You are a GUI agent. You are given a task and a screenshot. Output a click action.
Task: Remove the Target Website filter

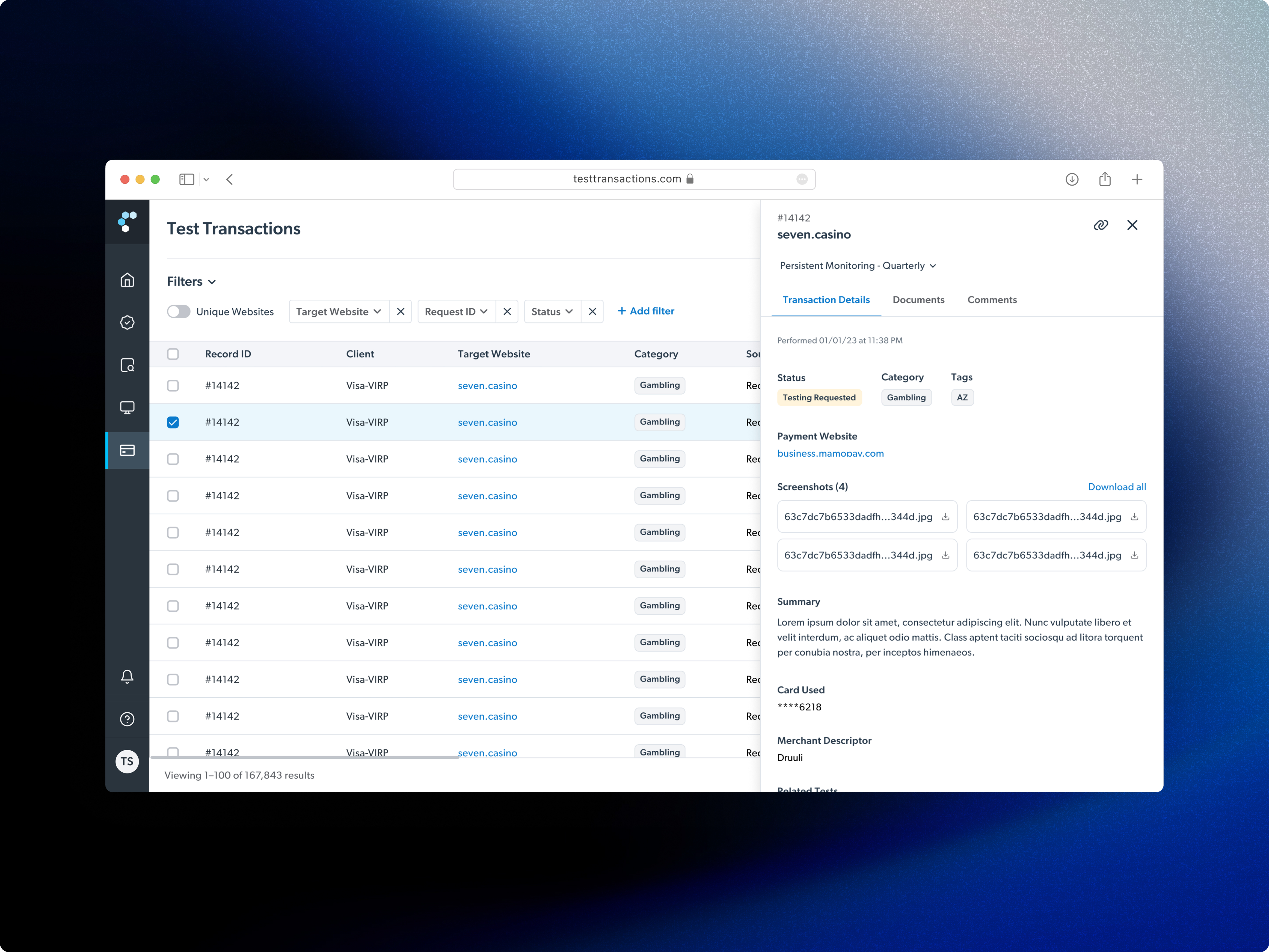[401, 311]
